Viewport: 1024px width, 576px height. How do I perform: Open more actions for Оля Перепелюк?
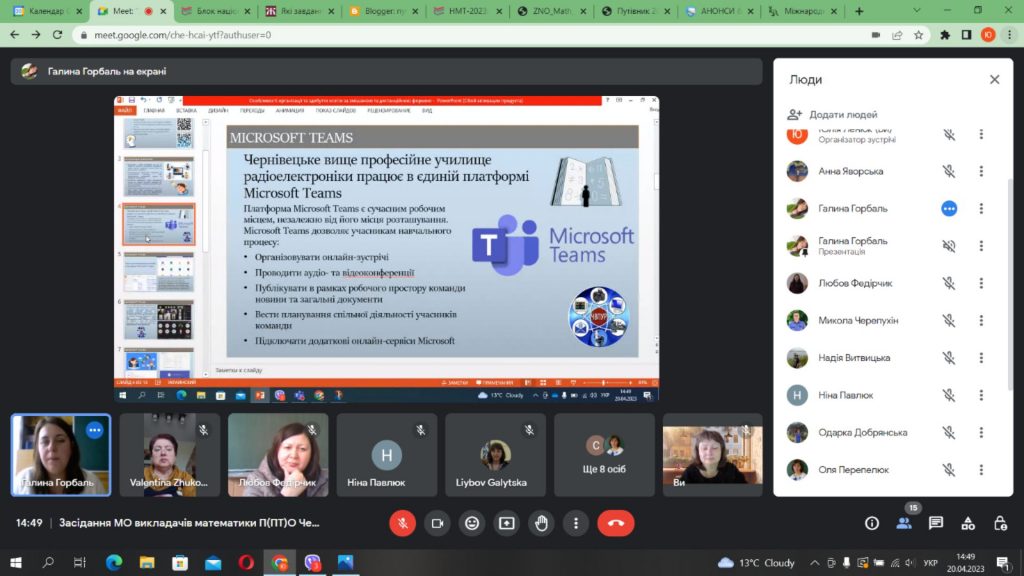coord(981,470)
